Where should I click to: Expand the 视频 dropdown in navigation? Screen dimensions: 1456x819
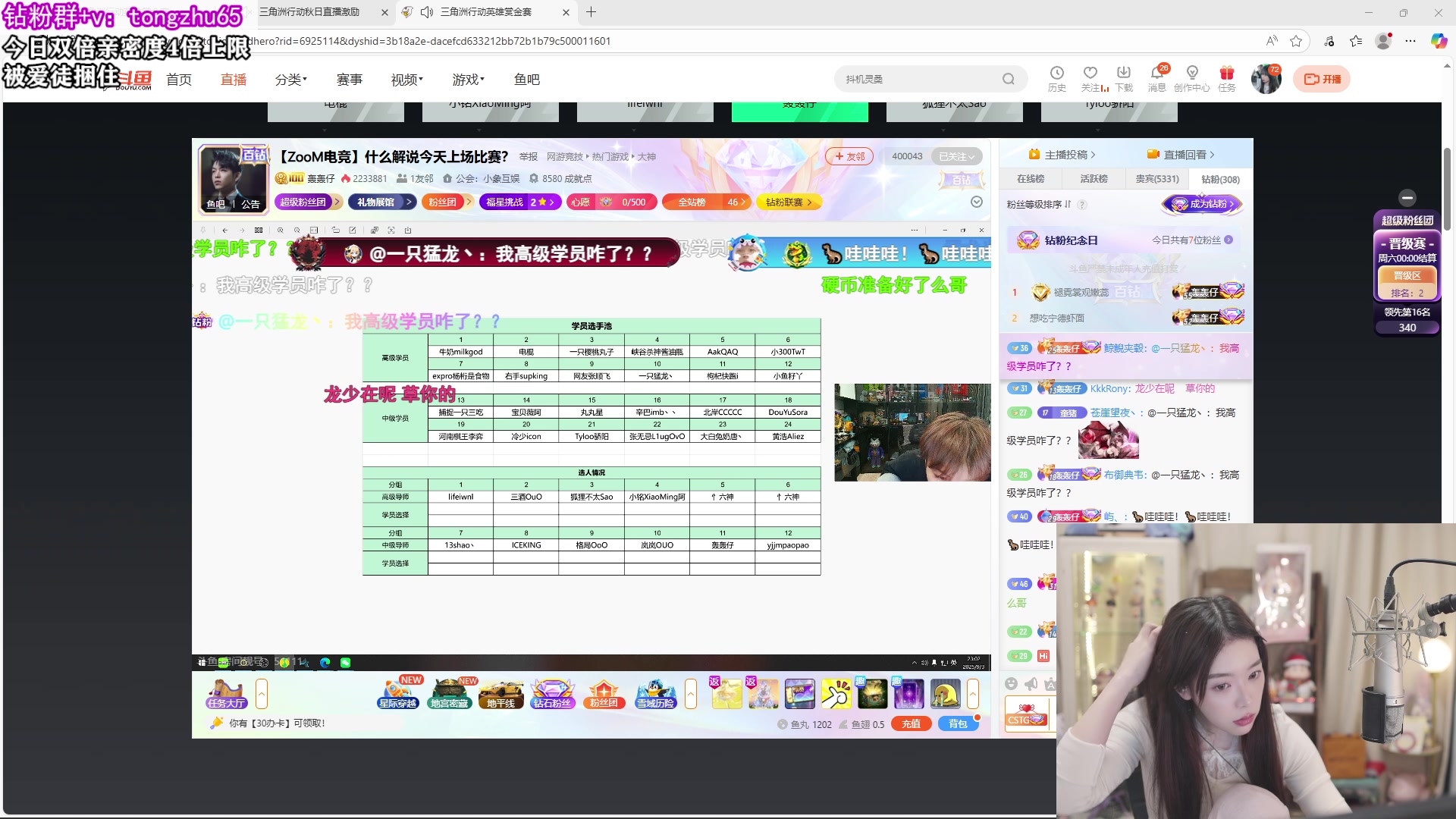(x=407, y=80)
